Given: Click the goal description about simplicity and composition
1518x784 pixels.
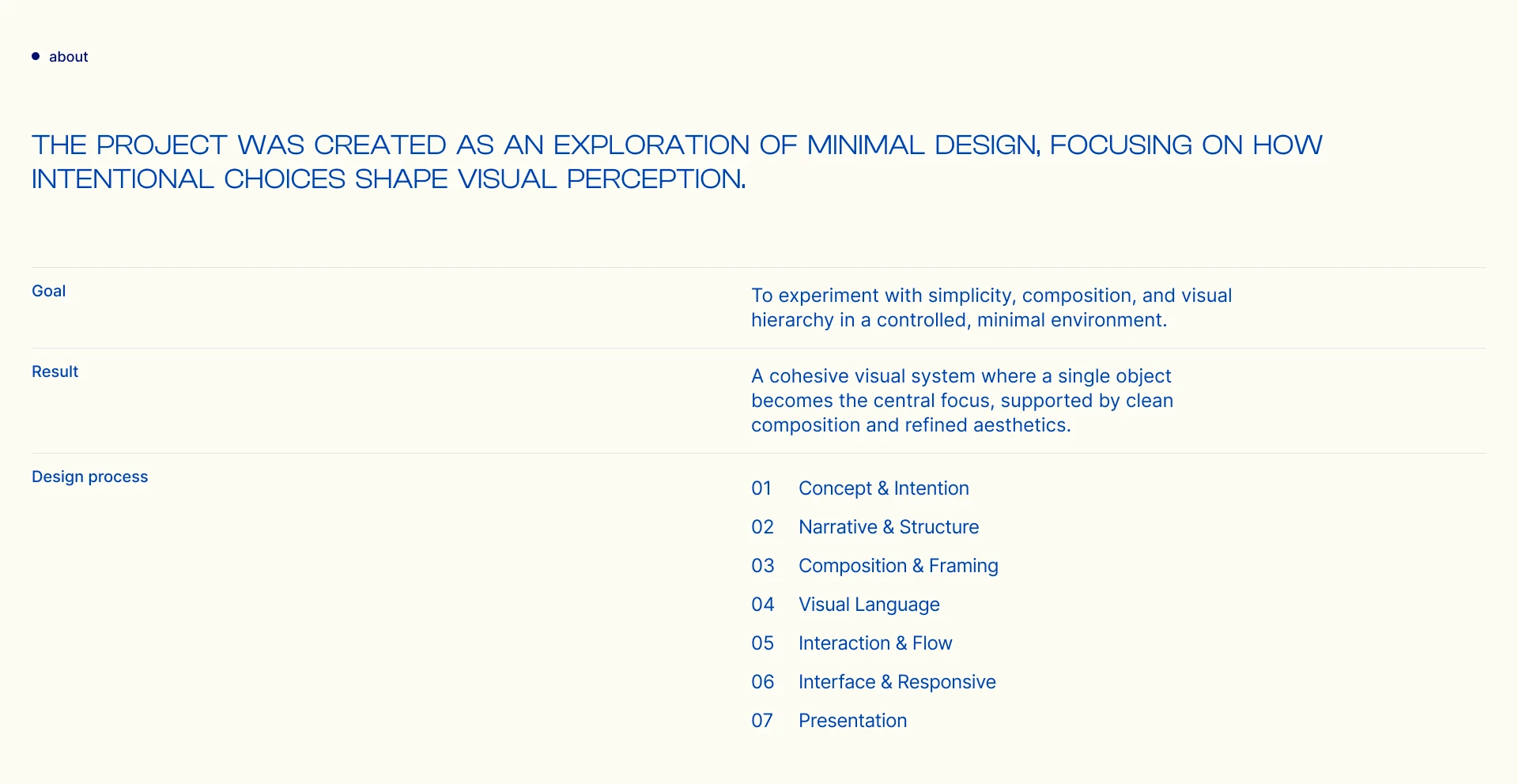Looking at the screenshot, I should [x=991, y=307].
